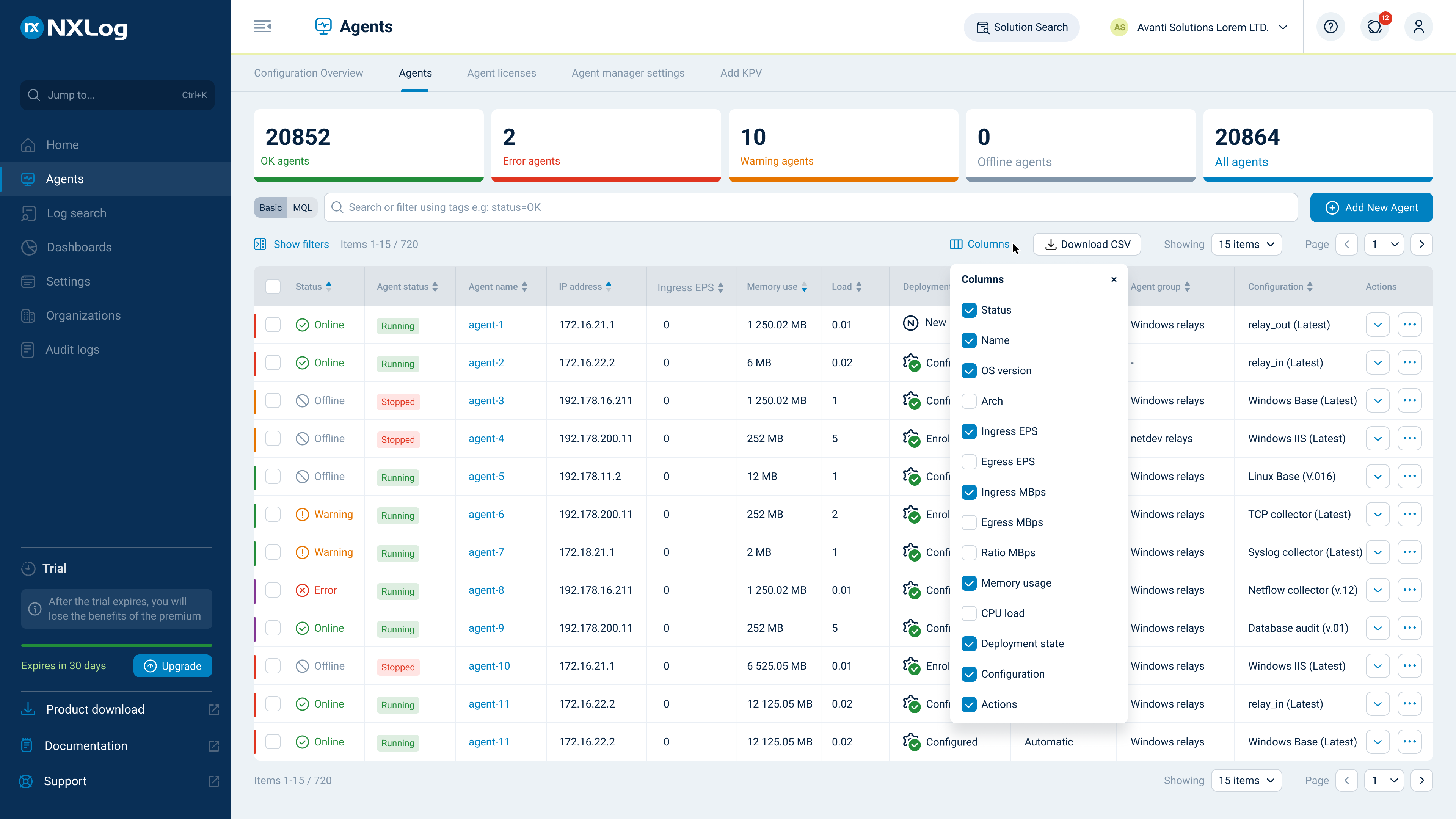Open Dashboards in the sidebar
1456x819 pixels.
pos(79,247)
